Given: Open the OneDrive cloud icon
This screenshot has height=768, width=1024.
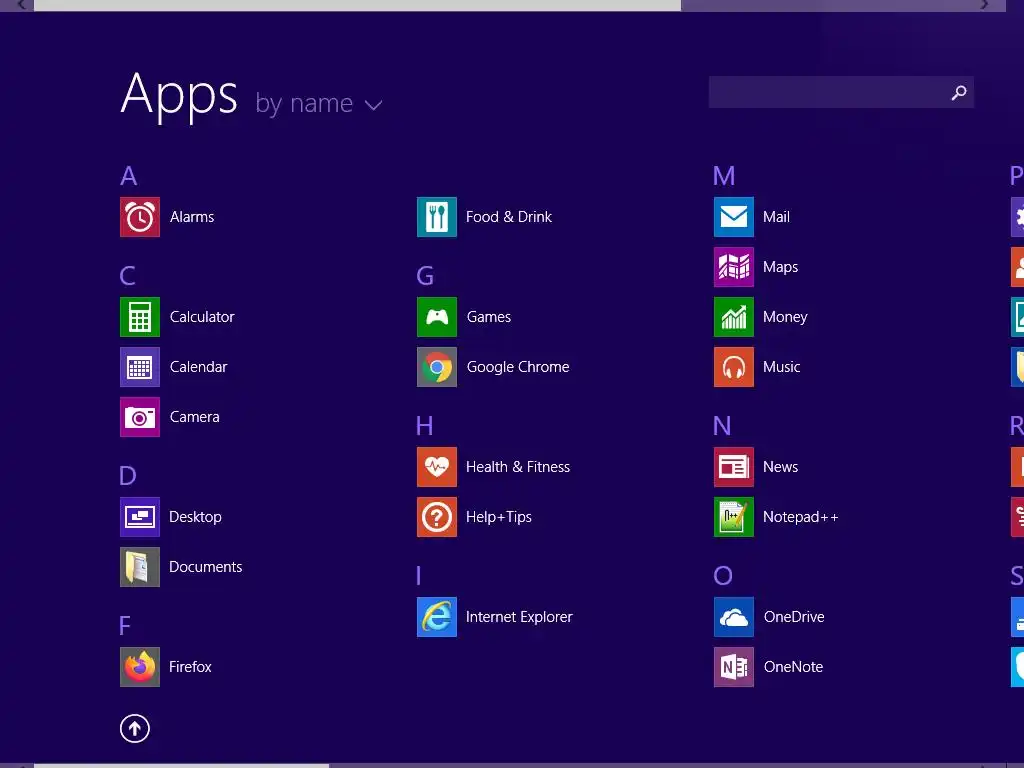Looking at the screenshot, I should 734,616.
